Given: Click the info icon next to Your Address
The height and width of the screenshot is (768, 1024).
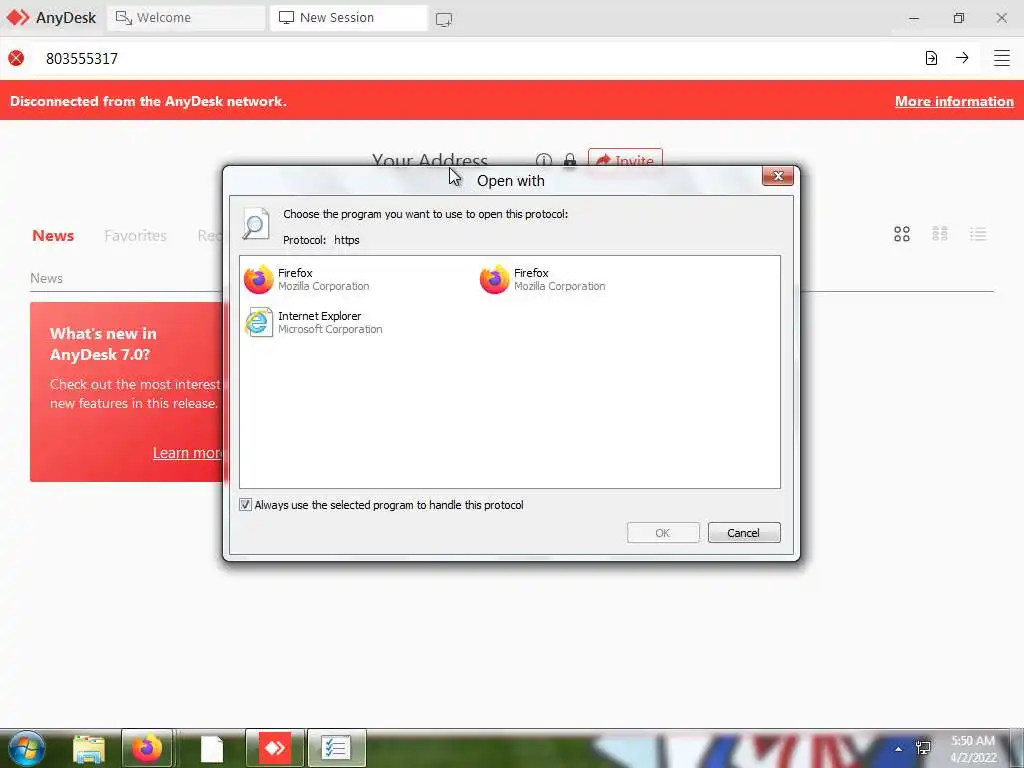Looking at the screenshot, I should (544, 161).
